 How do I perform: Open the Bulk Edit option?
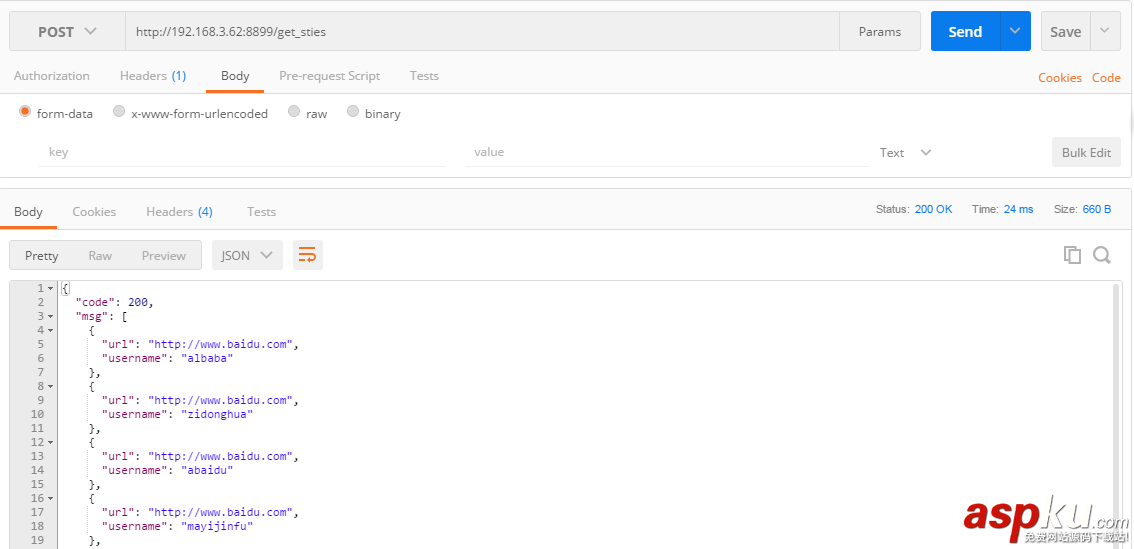(1086, 153)
